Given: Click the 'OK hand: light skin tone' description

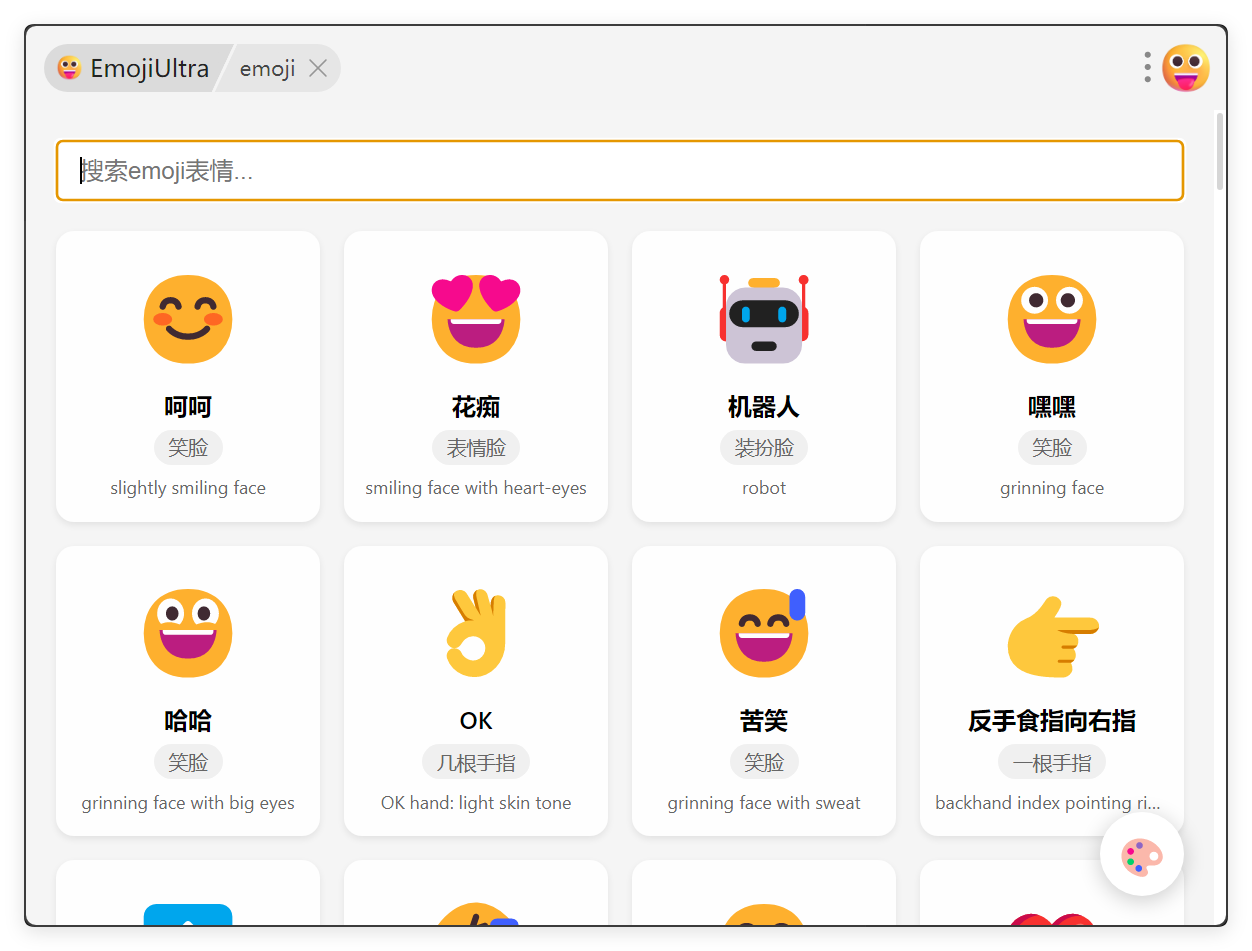Looking at the screenshot, I should (476, 803).
